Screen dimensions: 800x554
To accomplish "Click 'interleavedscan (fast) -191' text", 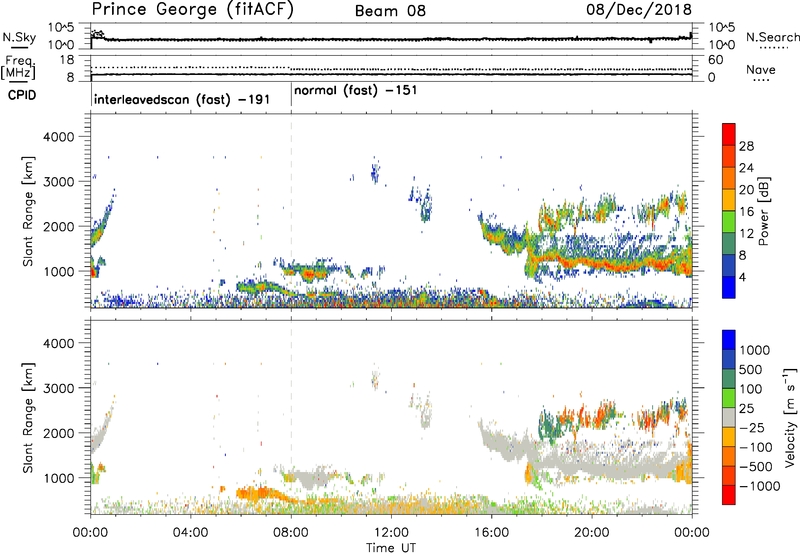I will (182, 99).
